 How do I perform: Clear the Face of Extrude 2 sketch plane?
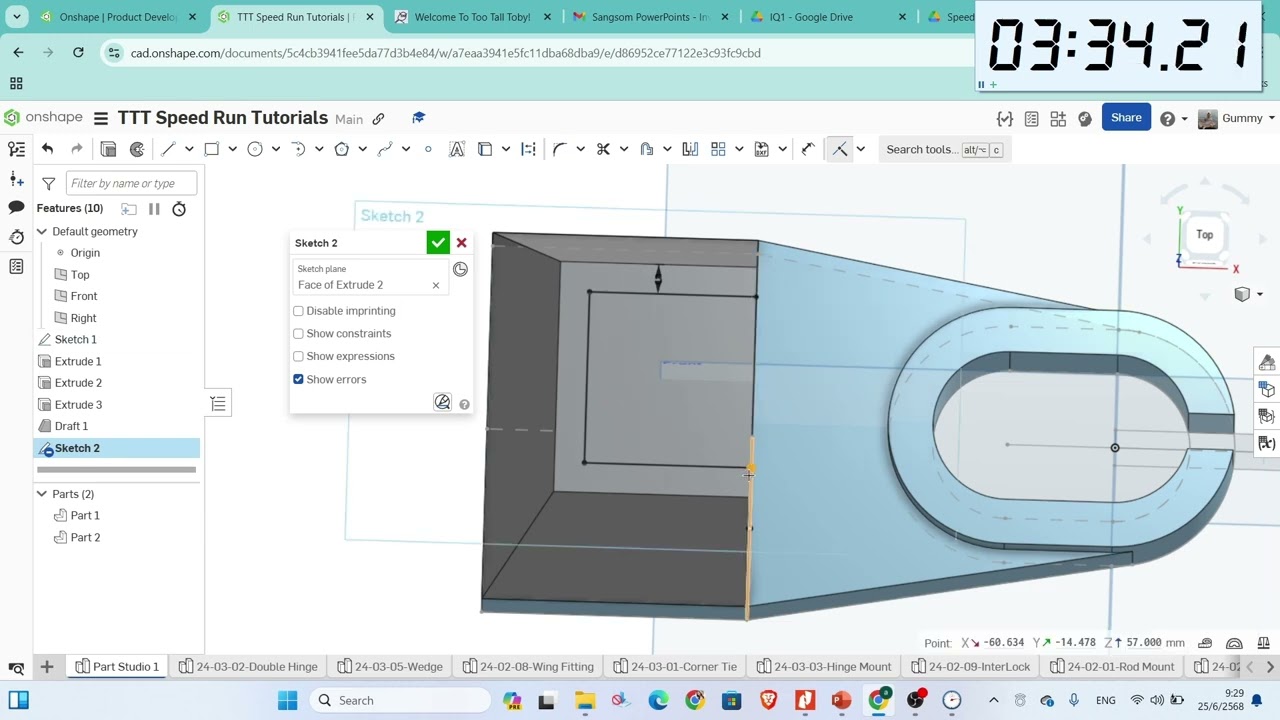436,286
